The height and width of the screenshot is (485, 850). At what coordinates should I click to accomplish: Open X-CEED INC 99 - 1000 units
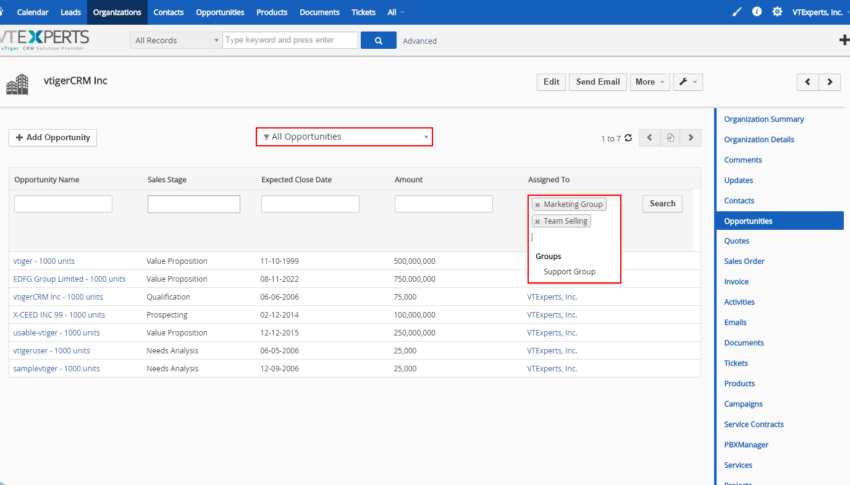[x=59, y=314]
